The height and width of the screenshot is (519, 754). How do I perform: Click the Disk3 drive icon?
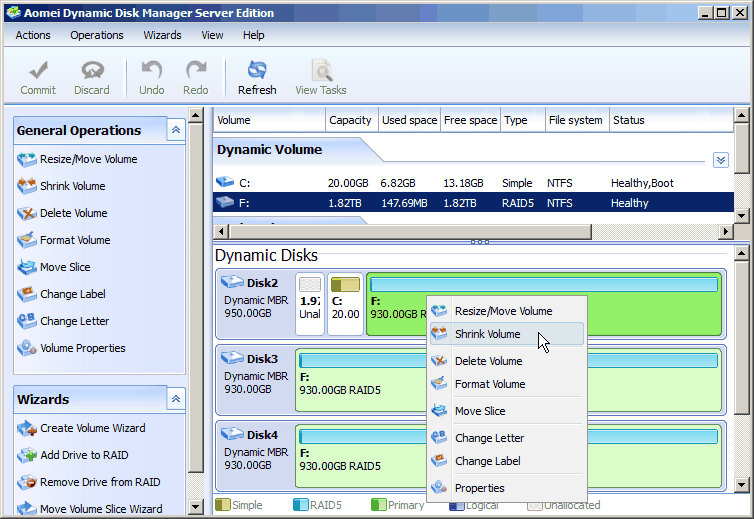pos(232,358)
